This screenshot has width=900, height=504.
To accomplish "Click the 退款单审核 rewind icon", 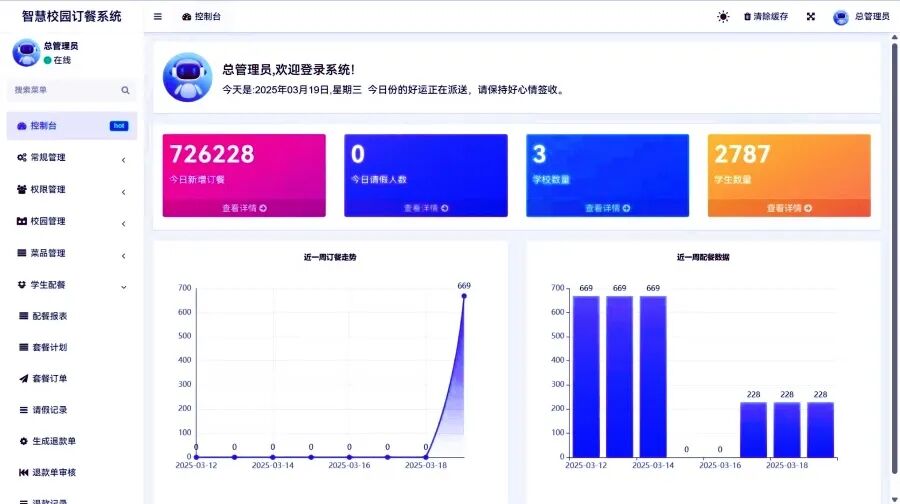I will click(24, 472).
